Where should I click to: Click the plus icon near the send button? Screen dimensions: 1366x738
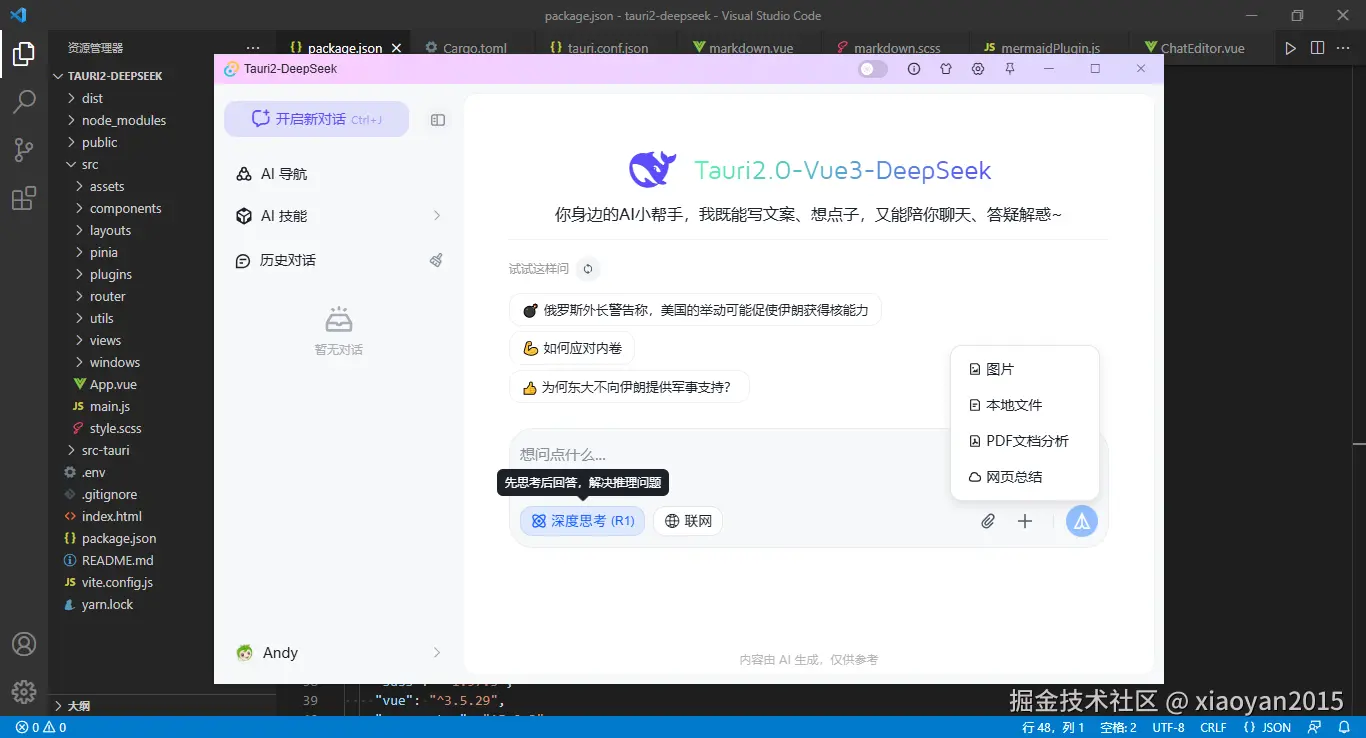tap(1024, 521)
